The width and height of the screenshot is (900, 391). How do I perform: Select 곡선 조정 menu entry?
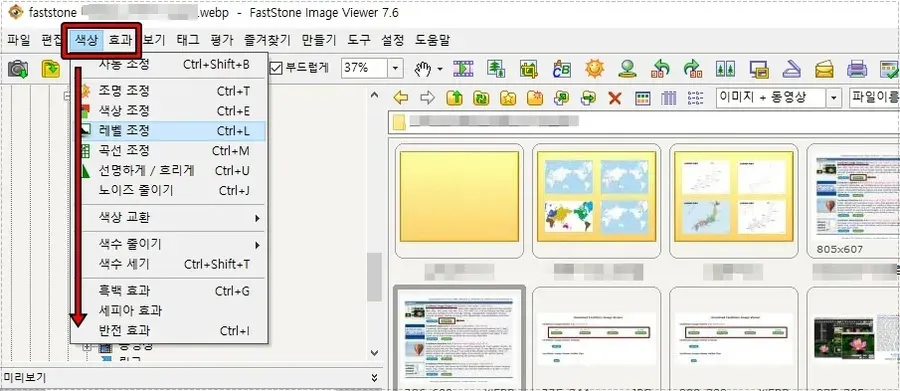click(x=169, y=151)
